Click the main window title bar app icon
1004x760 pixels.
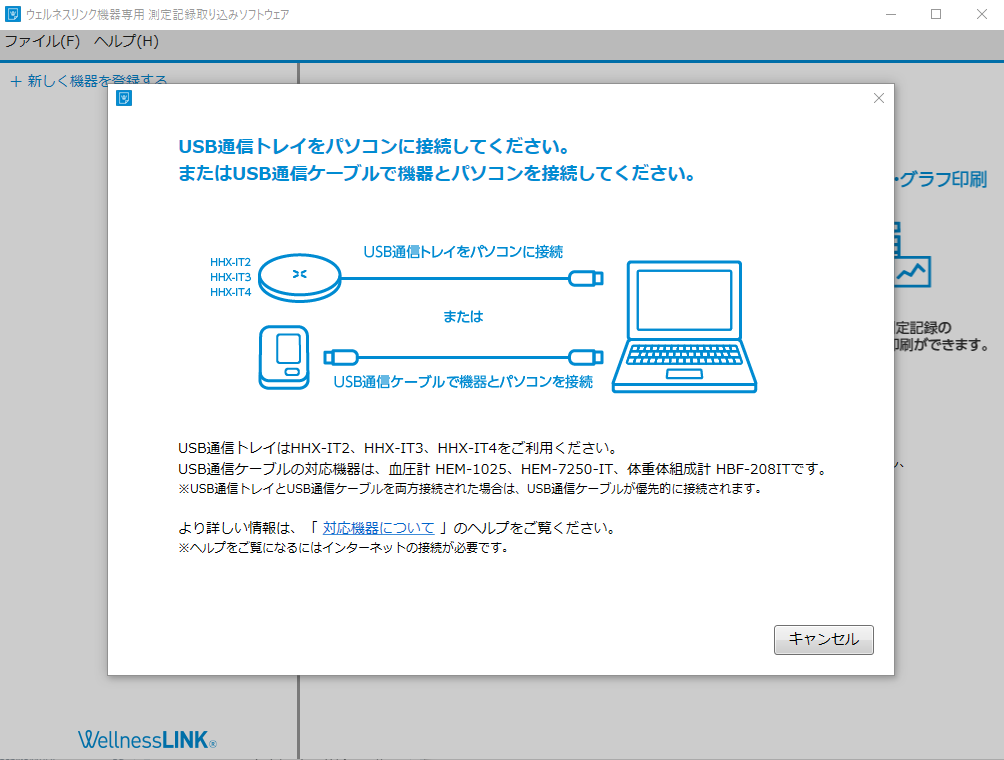(13, 14)
